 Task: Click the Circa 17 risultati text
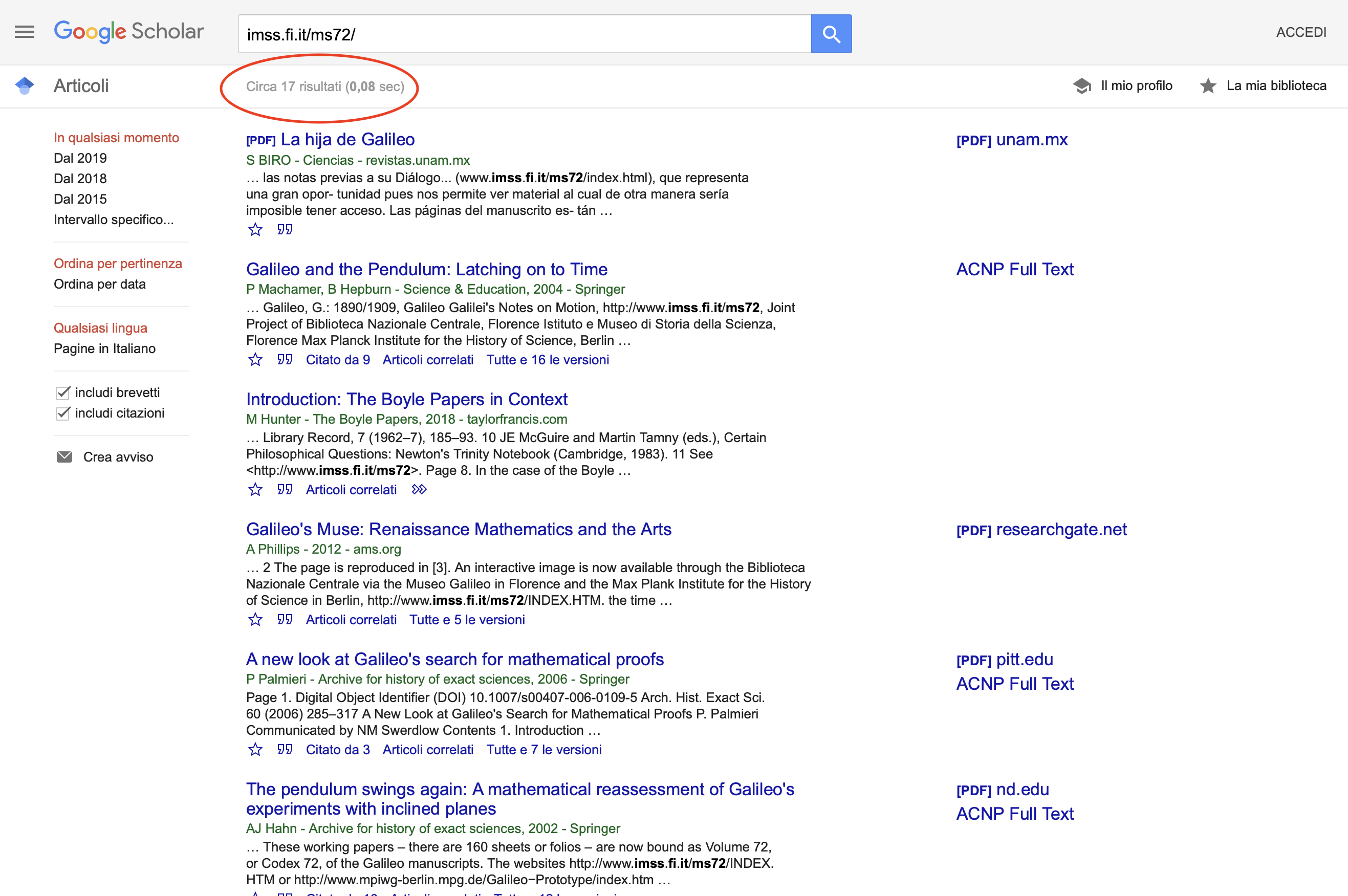point(325,86)
